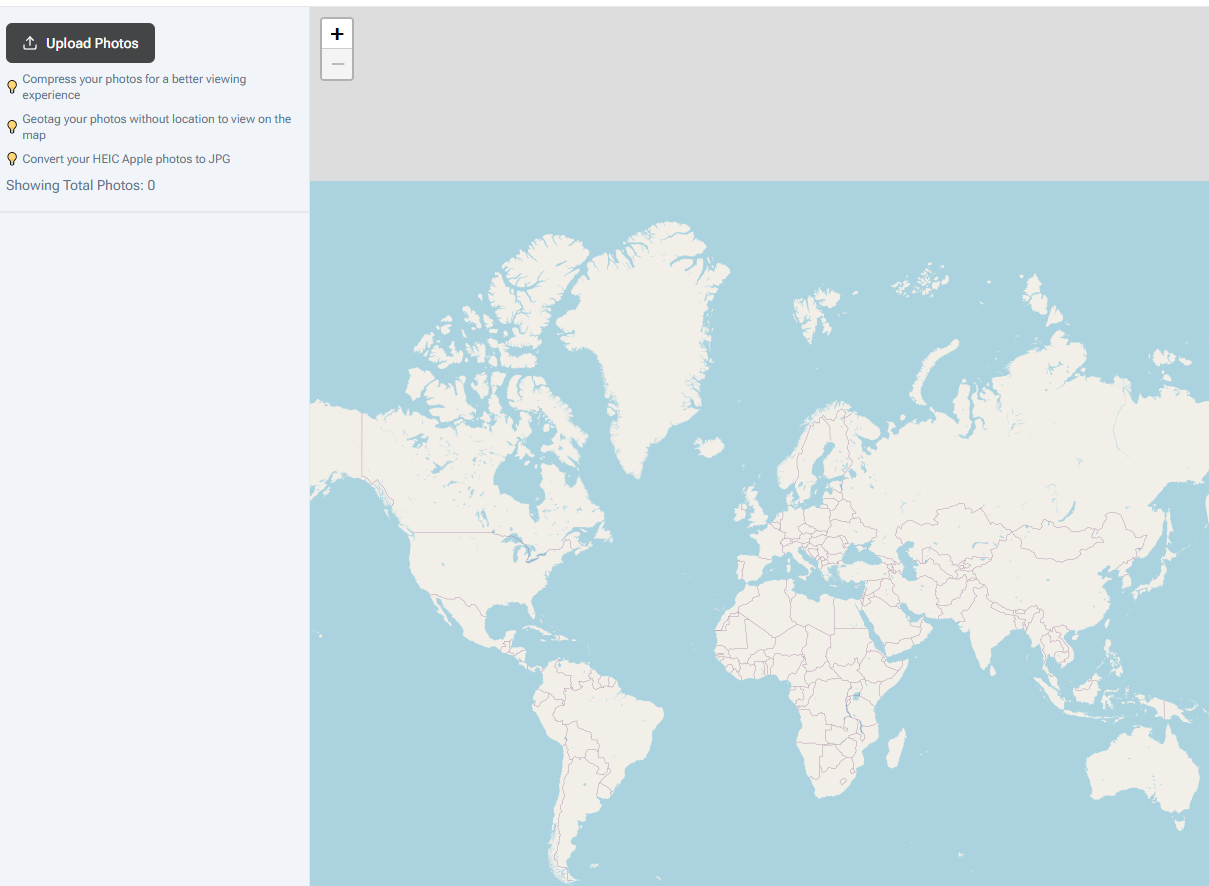Zoom in using the plus icon

(336, 33)
